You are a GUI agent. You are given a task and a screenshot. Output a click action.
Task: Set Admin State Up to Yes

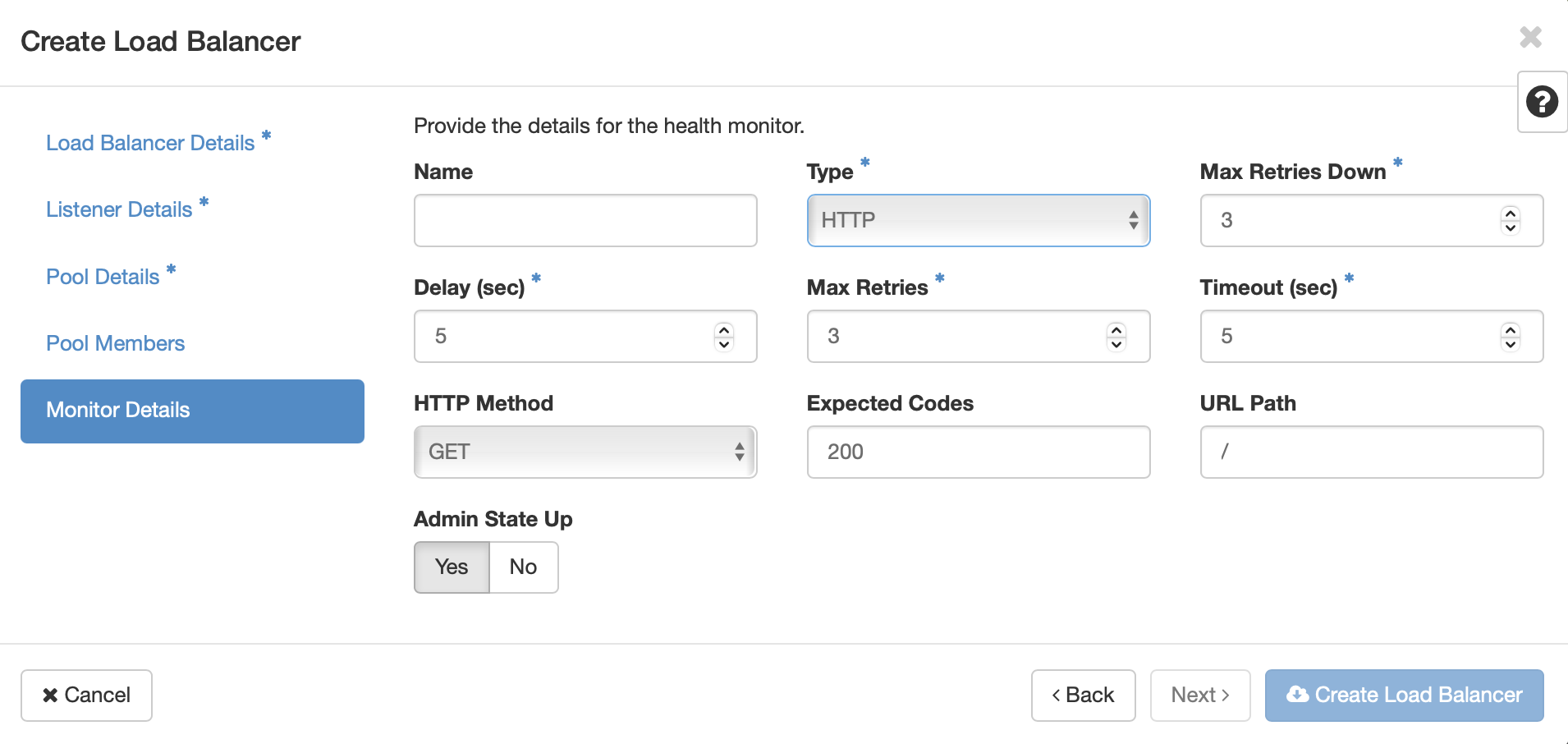(452, 567)
